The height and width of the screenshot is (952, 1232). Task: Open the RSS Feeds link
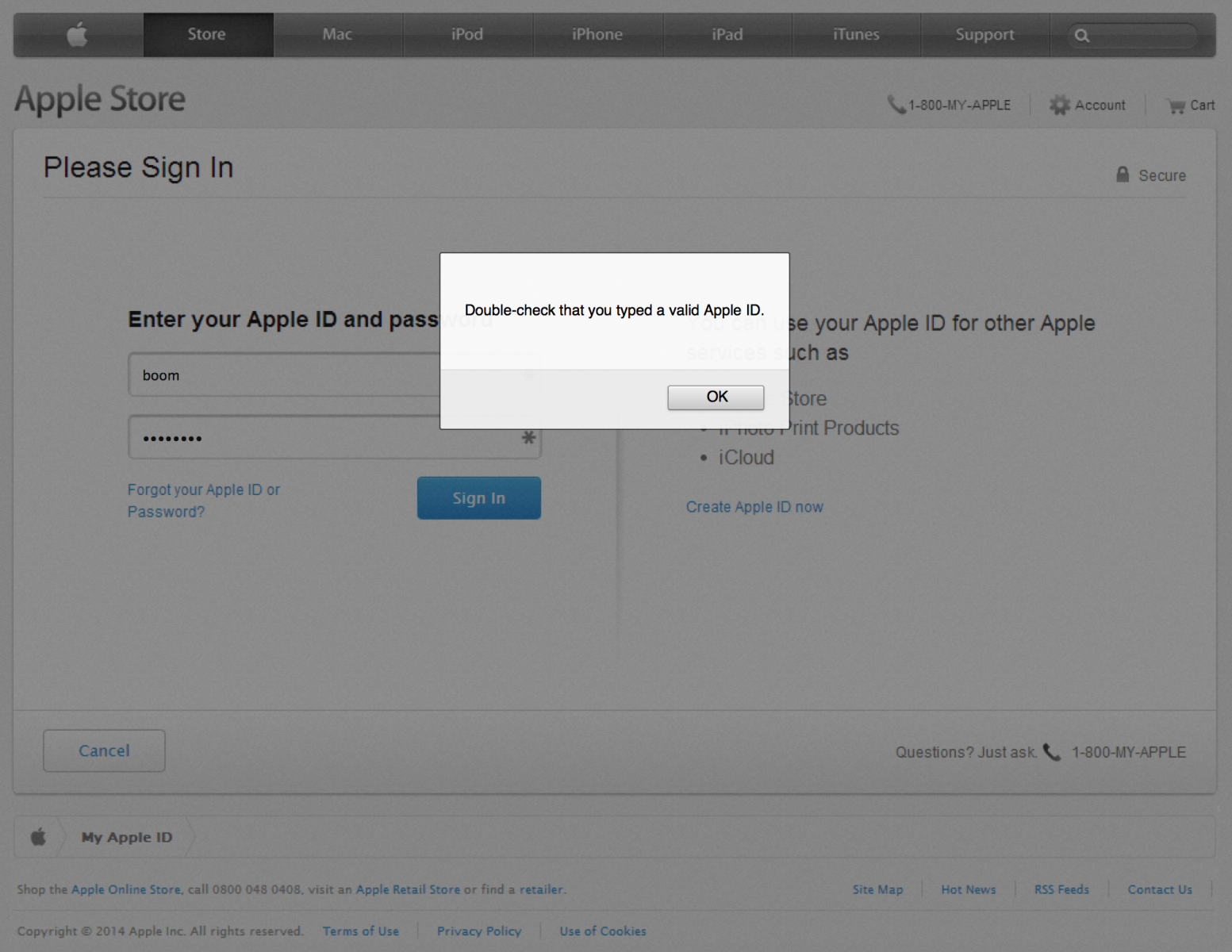click(x=1061, y=890)
